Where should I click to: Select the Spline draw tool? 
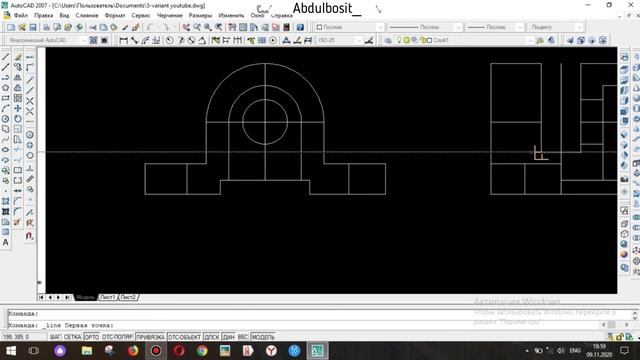click(x=6, y=140)
